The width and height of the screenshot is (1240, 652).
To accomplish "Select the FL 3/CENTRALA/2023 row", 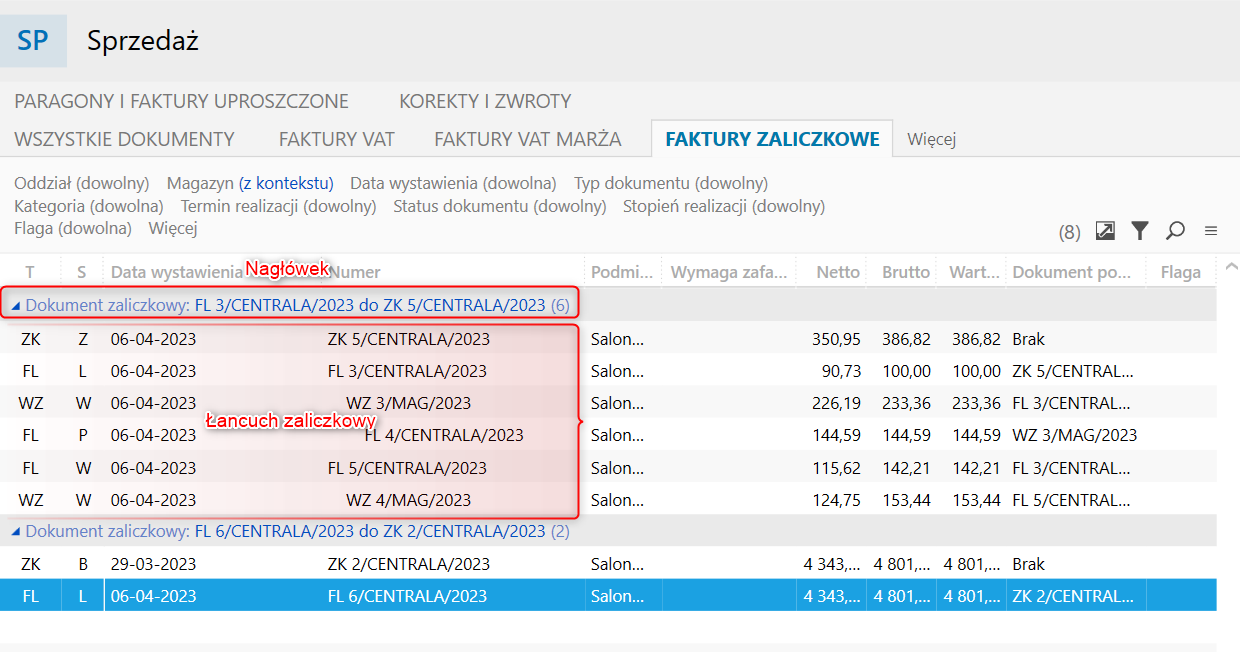I will [608, 371].
